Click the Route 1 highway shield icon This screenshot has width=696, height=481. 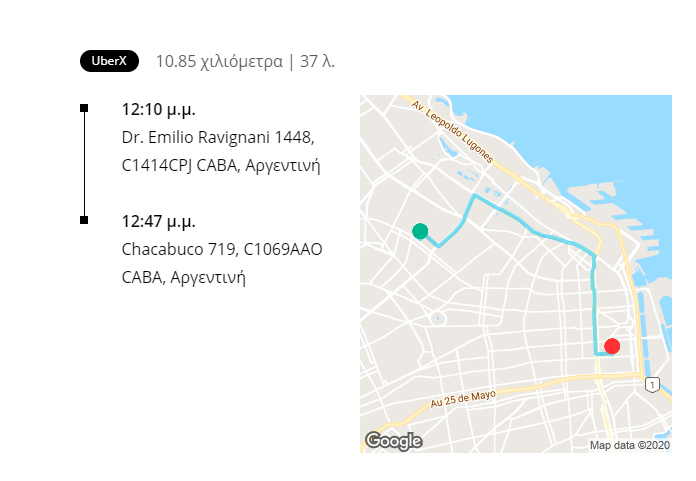tap(652, 384)
